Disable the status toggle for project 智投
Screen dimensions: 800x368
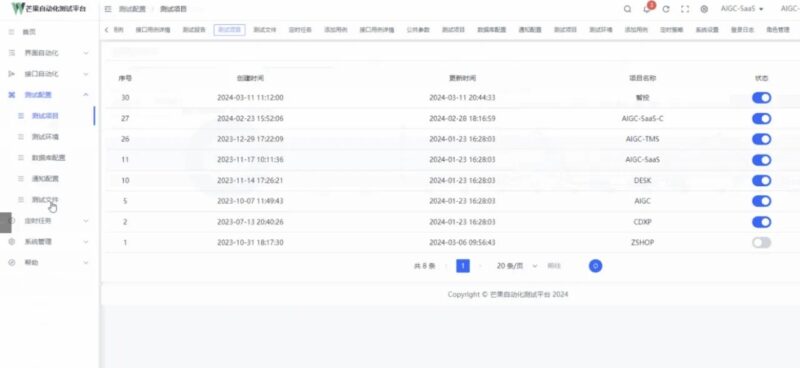pos(761,97)
